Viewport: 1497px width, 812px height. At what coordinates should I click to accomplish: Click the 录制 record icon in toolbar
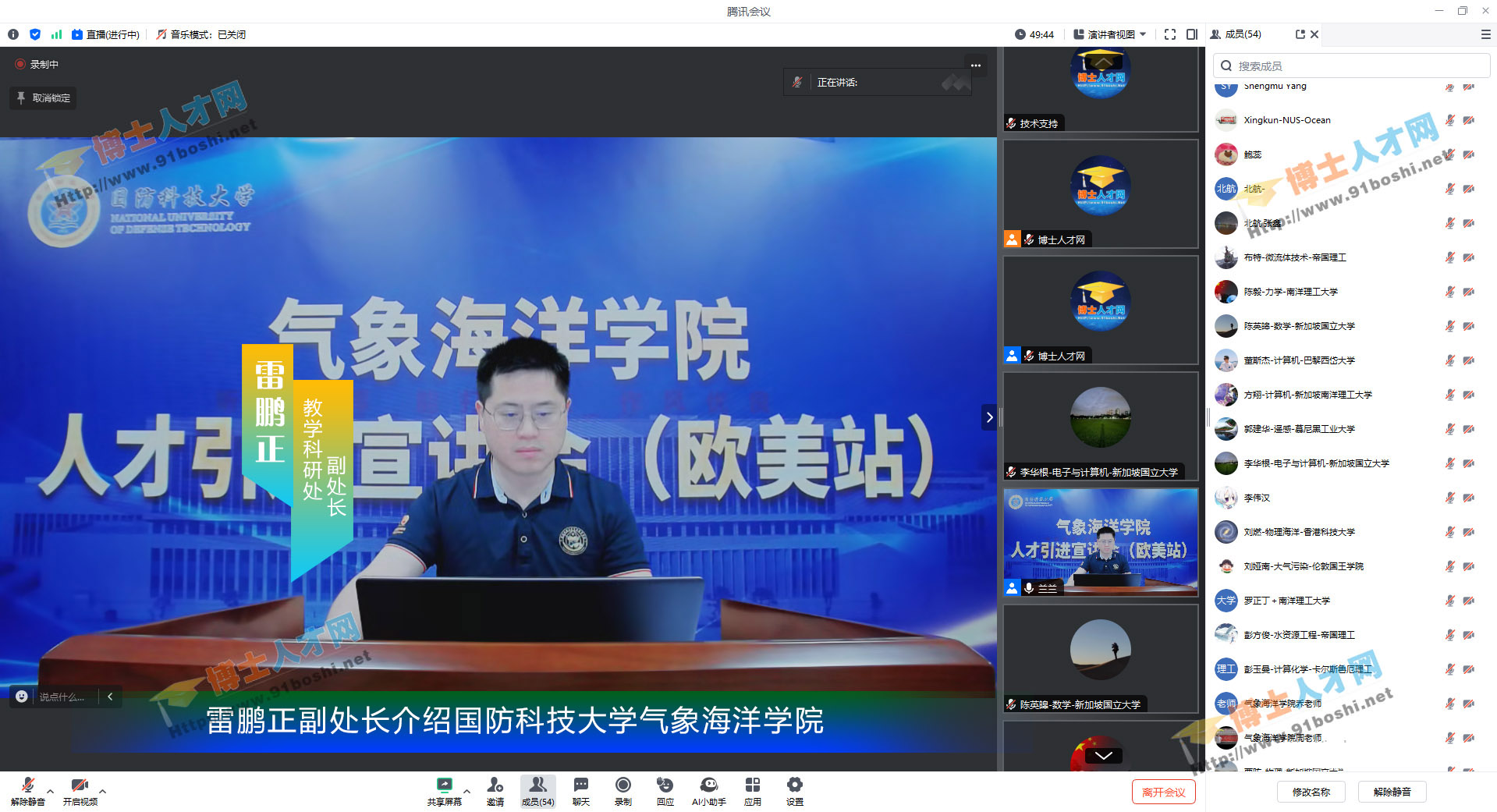click(x=623, y=790)
